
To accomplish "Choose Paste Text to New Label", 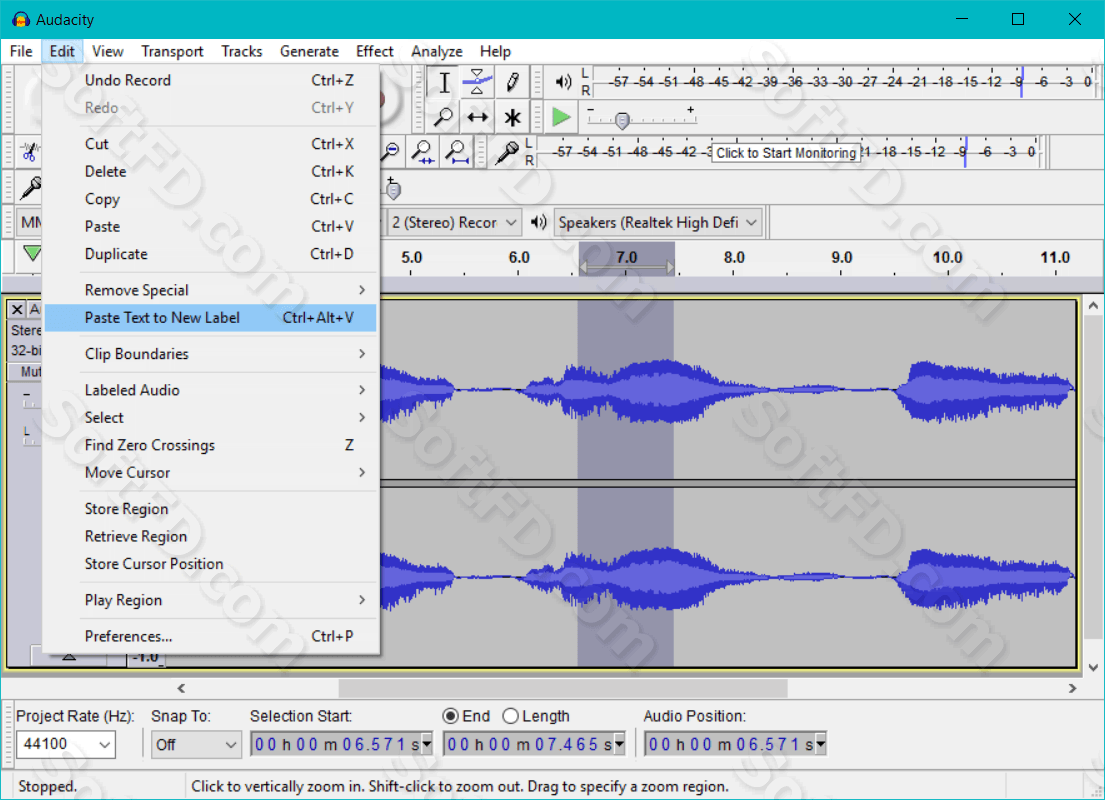I will 211,318.
